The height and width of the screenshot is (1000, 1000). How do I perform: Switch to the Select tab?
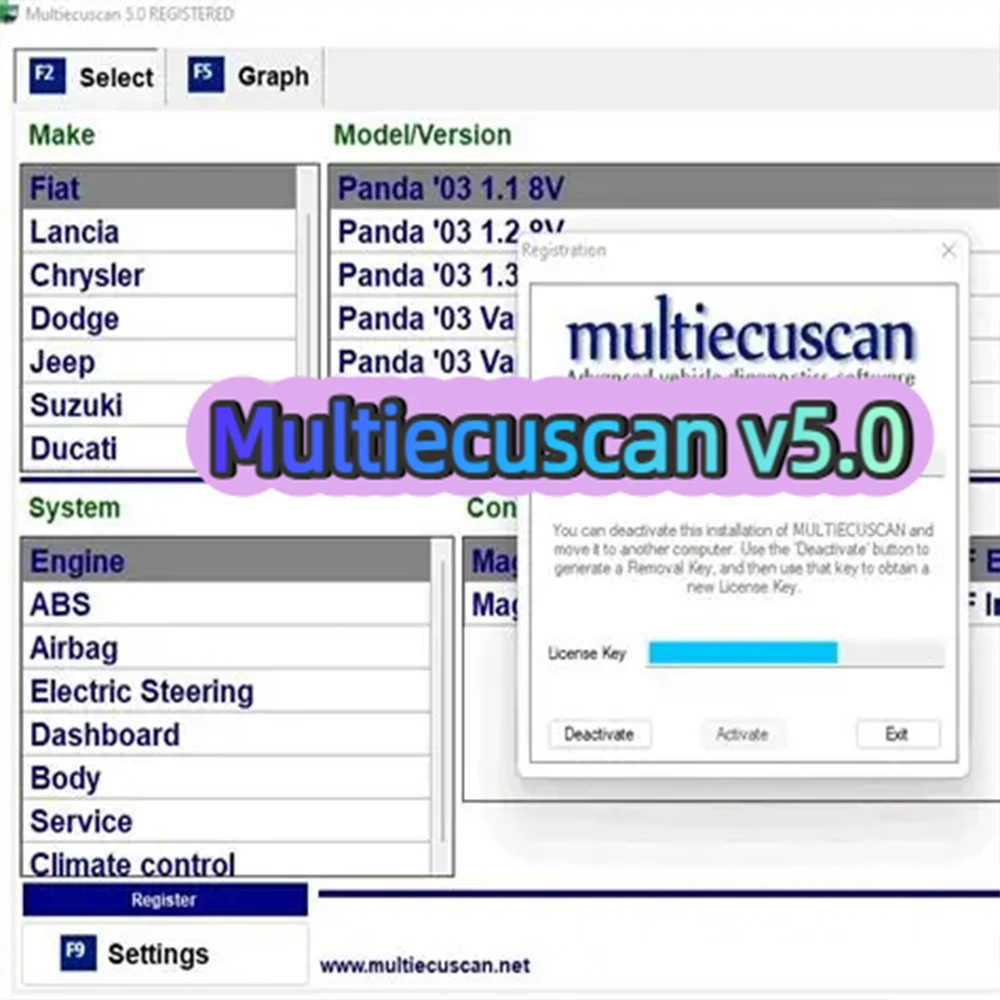pos(90,77)
